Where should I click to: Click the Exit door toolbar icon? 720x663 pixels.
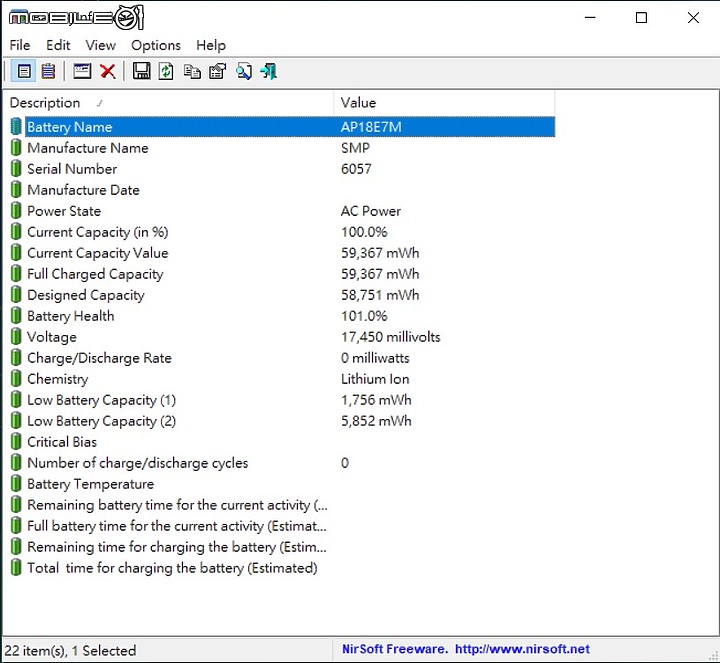269,71
